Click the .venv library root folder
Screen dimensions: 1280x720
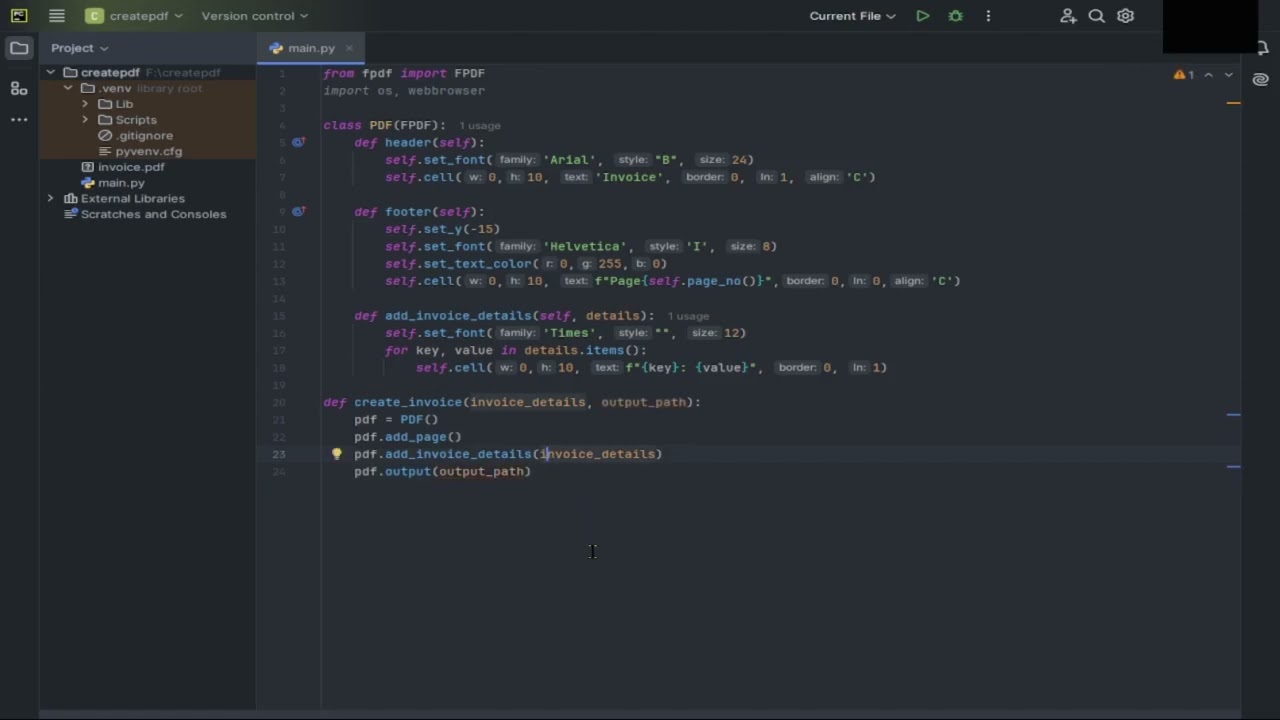click(150, 88)
